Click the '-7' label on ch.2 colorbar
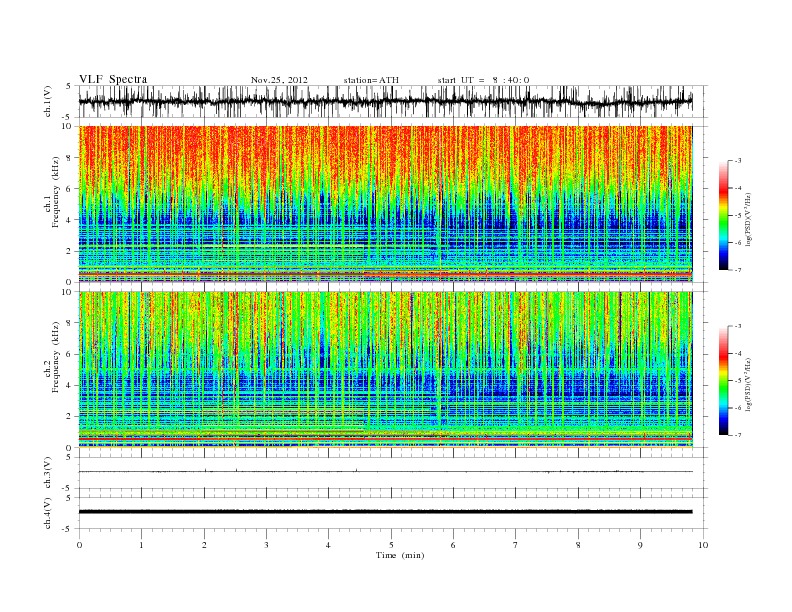The image size is (792, 612). [x=738, y=435]
